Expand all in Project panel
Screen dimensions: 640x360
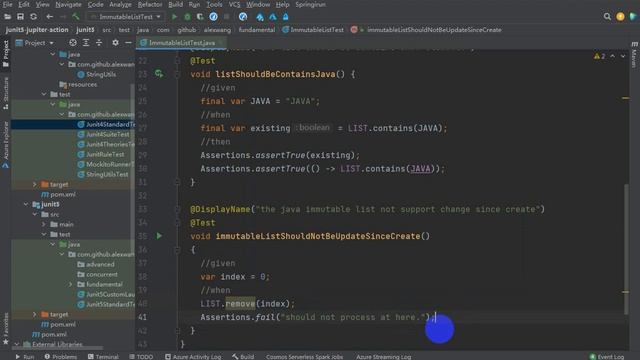tap(86, 42)
